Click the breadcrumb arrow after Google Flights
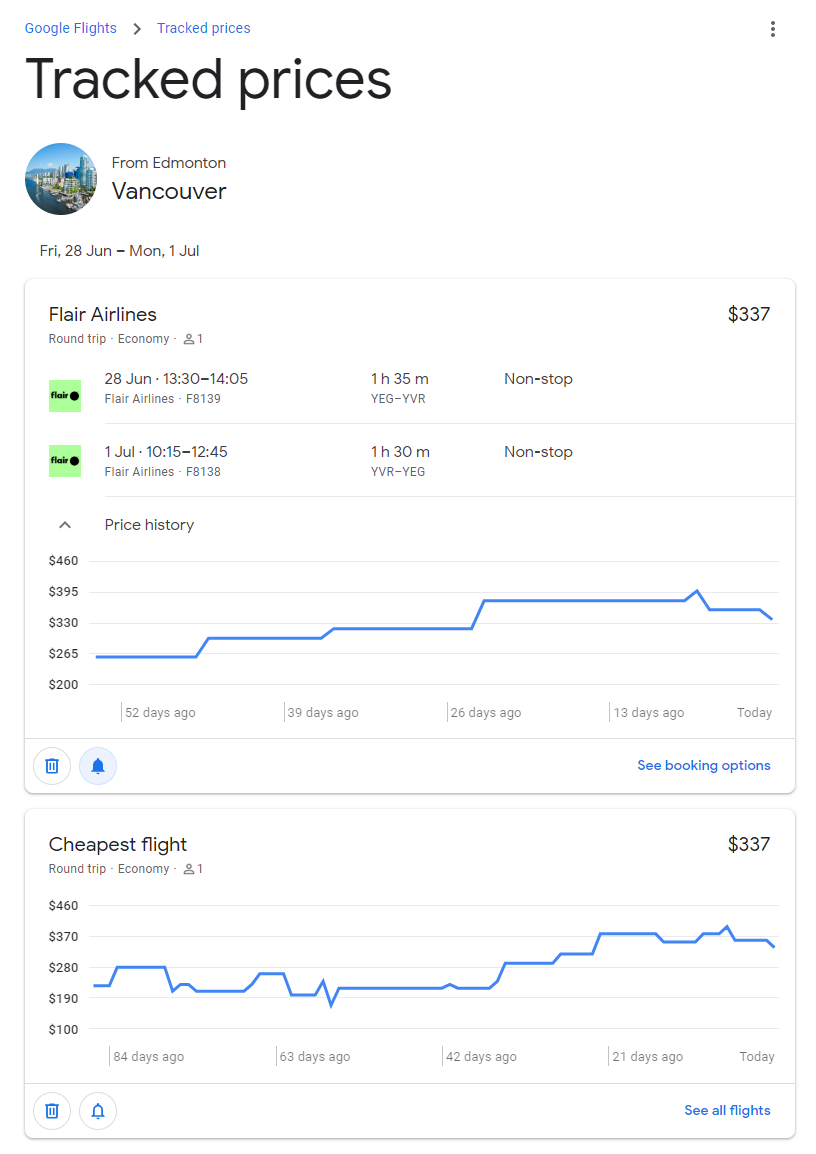 (136, 28)
